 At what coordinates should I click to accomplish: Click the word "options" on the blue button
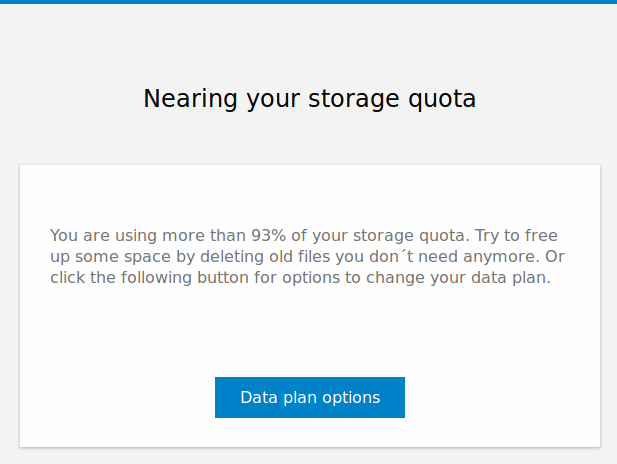tap(349, 397)
